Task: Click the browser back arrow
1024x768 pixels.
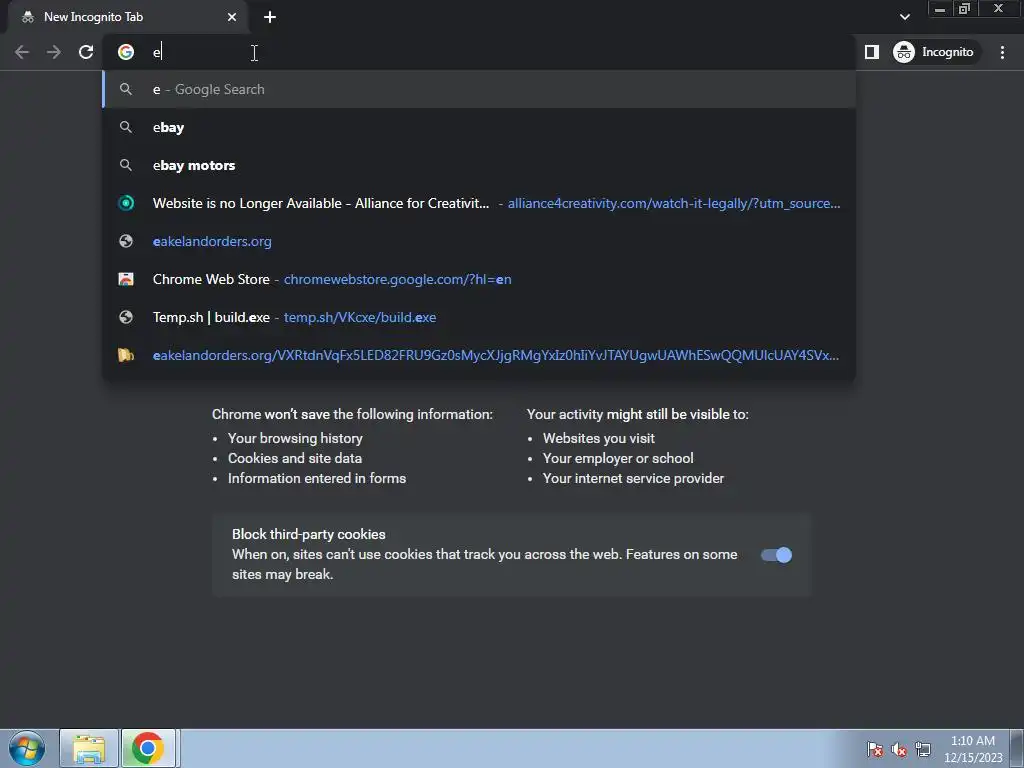Action: pyautogui.click(x=22, y=52)
